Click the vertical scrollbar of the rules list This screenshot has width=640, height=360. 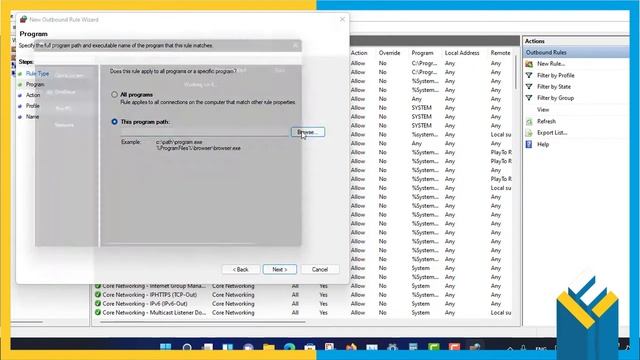(516, 72)
